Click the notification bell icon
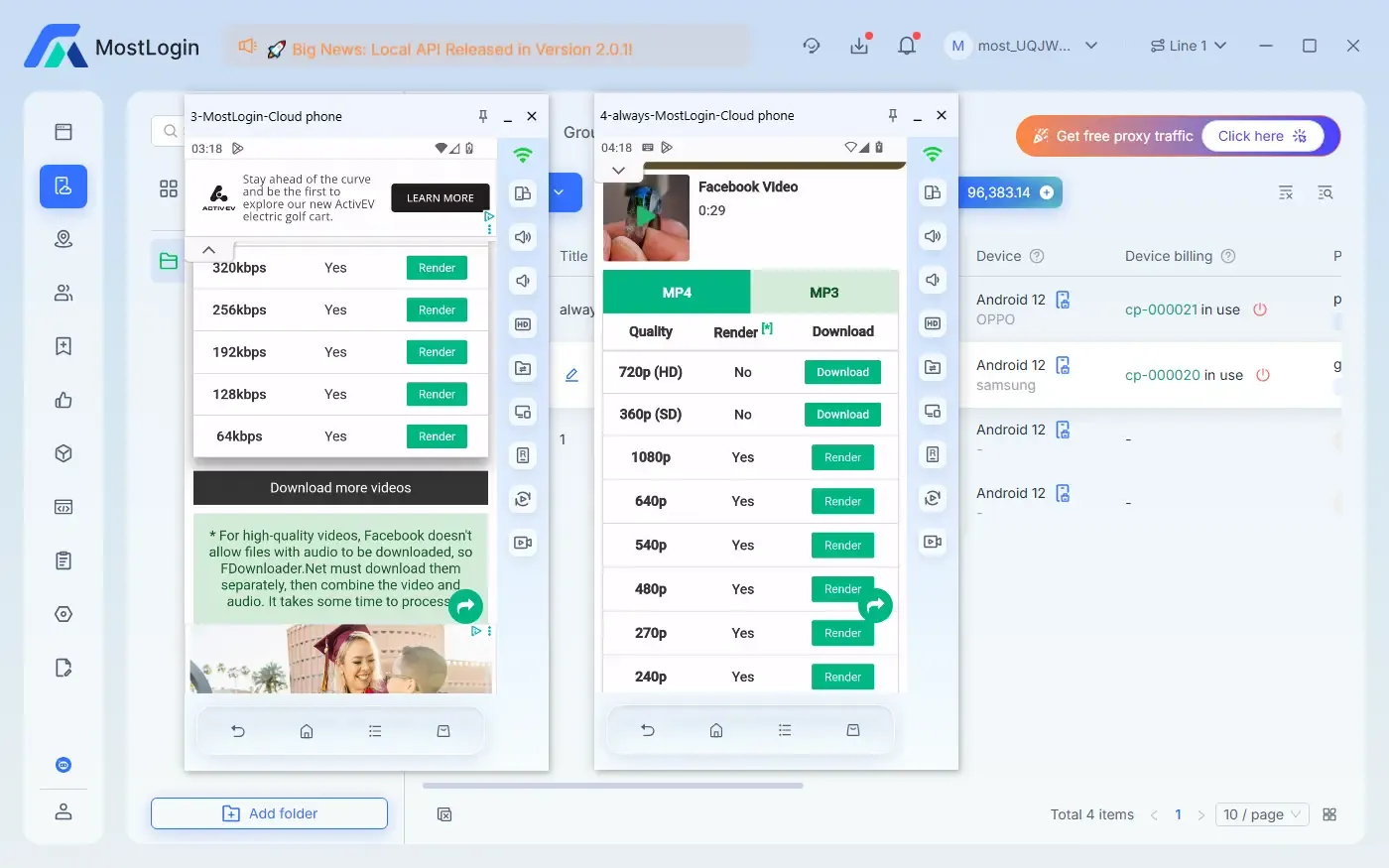Screen dimensions: 1389x868 coord(906,46)
